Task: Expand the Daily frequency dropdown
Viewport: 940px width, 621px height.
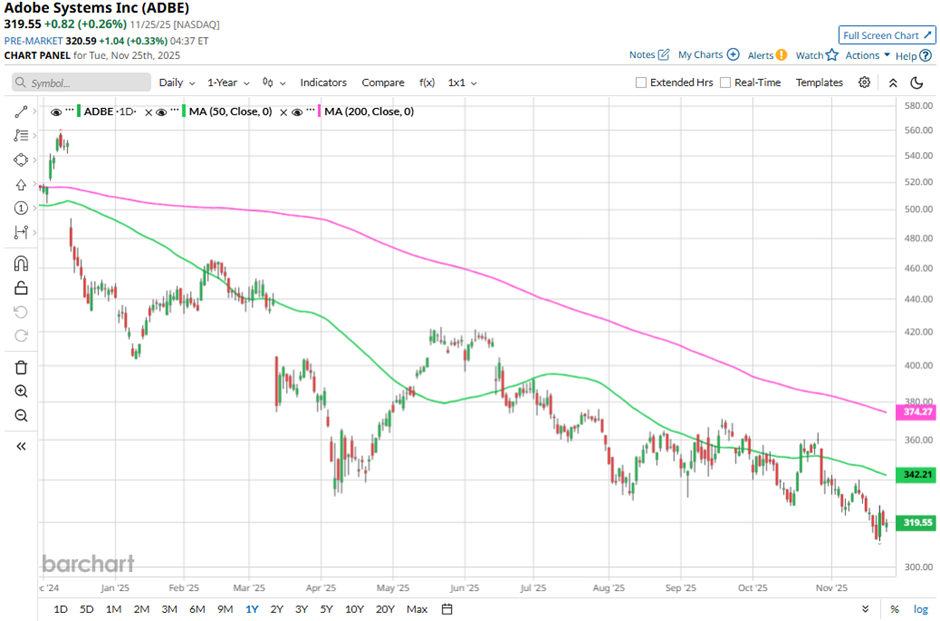Action: [x=176, y=83]
